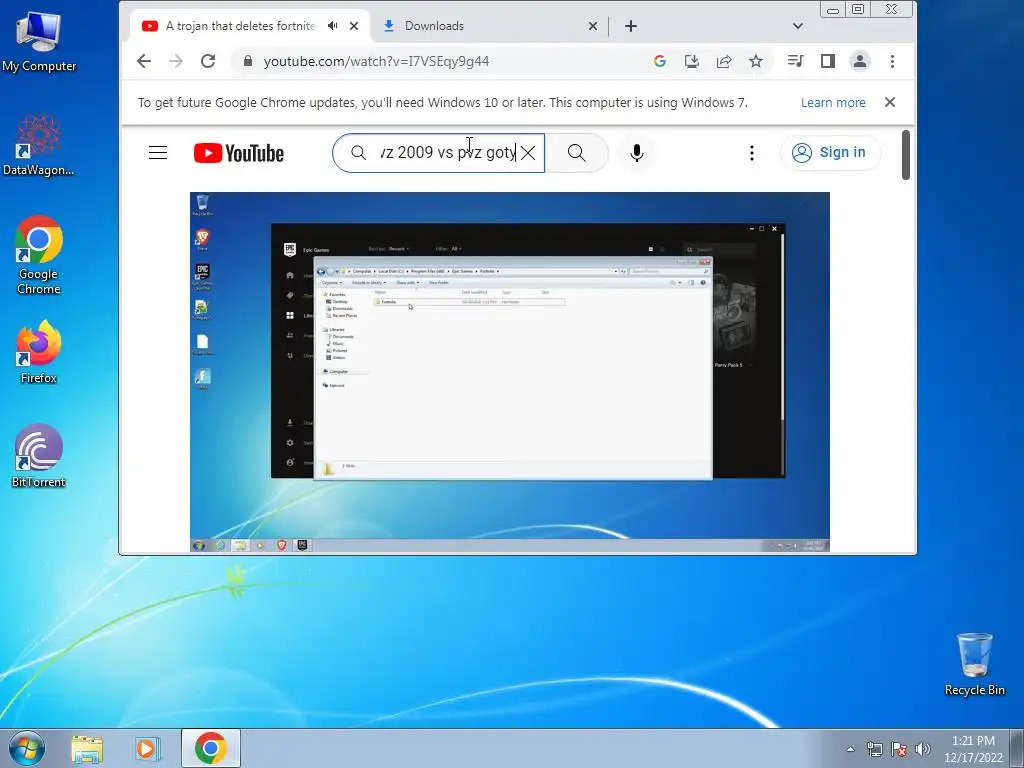Bookmark this page with the star
Screen dimensions: 1024x768
click(756, 61)
